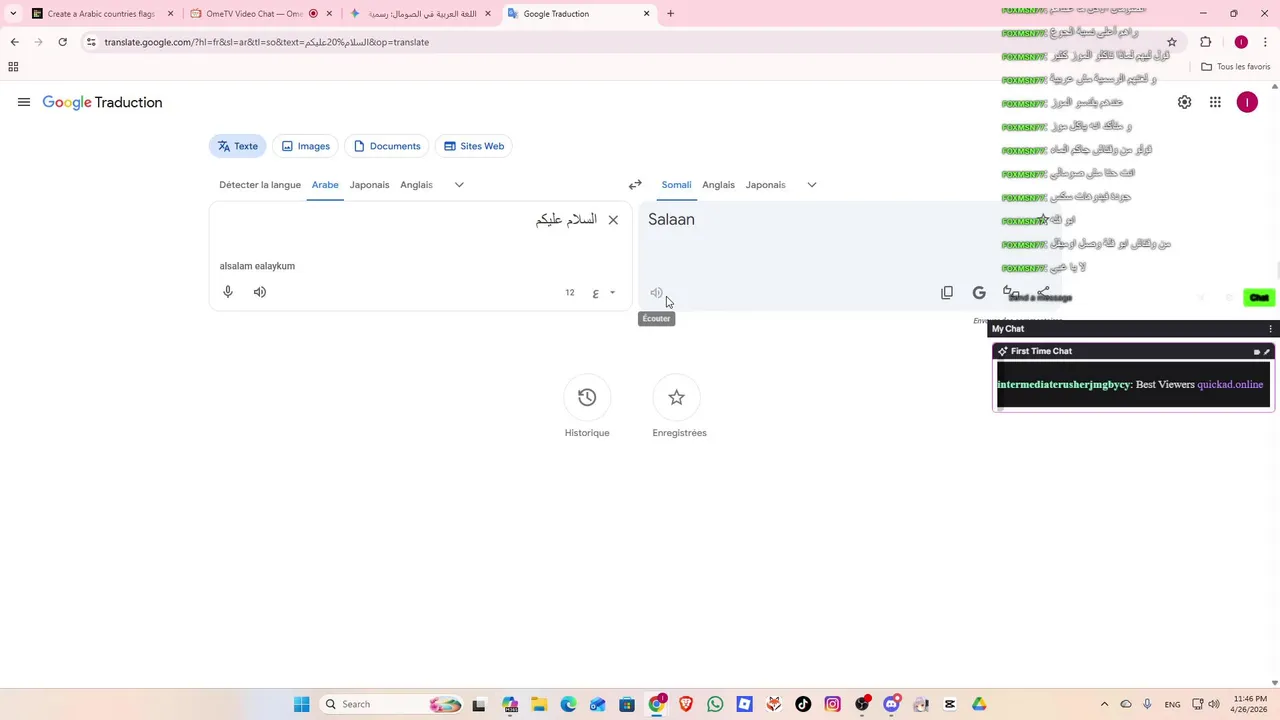Image resolution: width=1280 pixels, height=720 pixels.
Task: Start voice input with the microphone
Action: tap(228, 292)
